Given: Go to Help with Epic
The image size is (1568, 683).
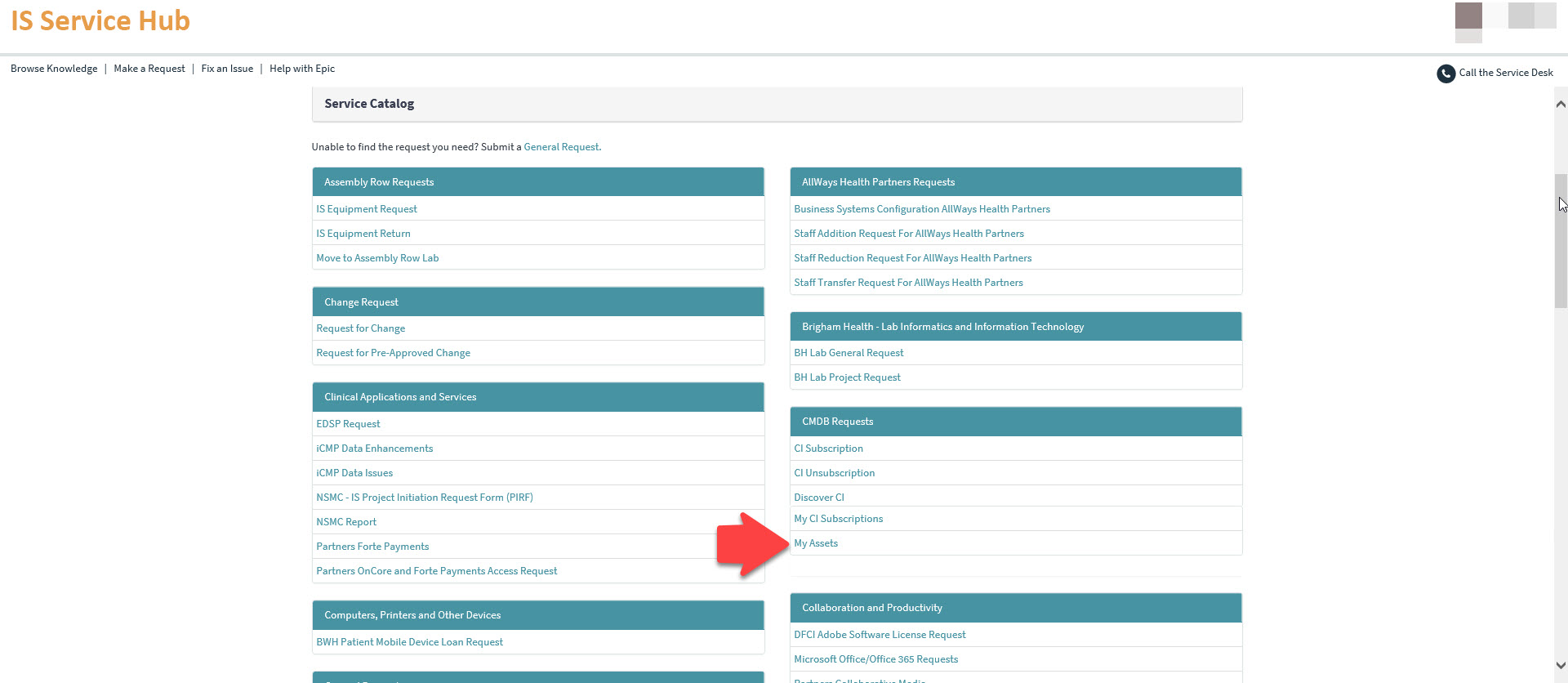Looking at the screenshot, I should tap(302, 69).
